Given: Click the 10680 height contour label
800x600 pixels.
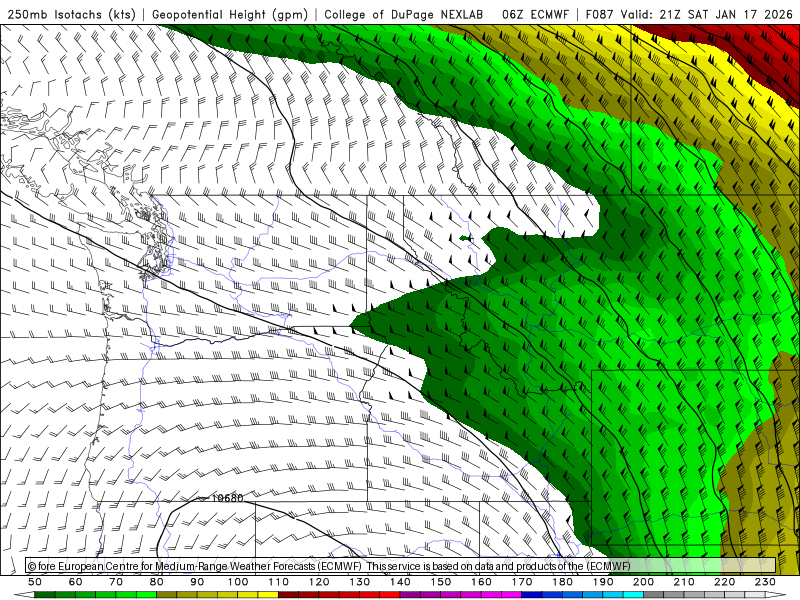Looking at the screenshot, I should pos(227,498).
